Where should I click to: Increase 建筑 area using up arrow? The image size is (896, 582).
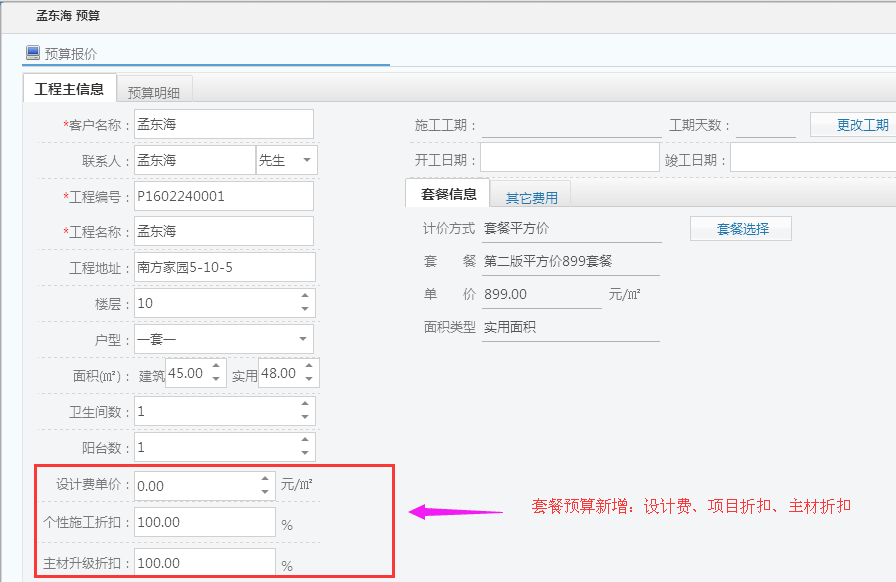tap(216, 367)
